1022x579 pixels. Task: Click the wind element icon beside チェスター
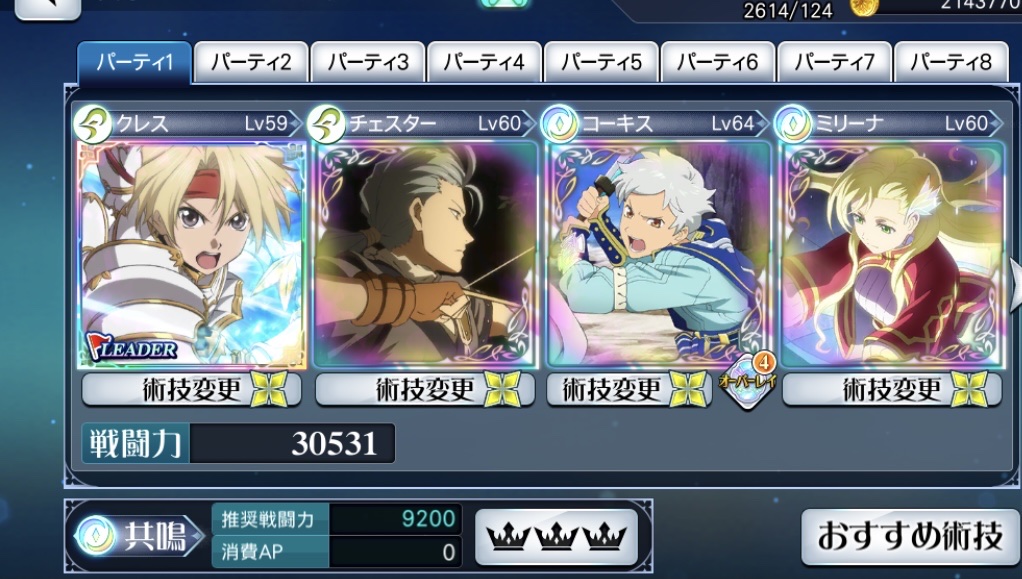click(326, 124)
